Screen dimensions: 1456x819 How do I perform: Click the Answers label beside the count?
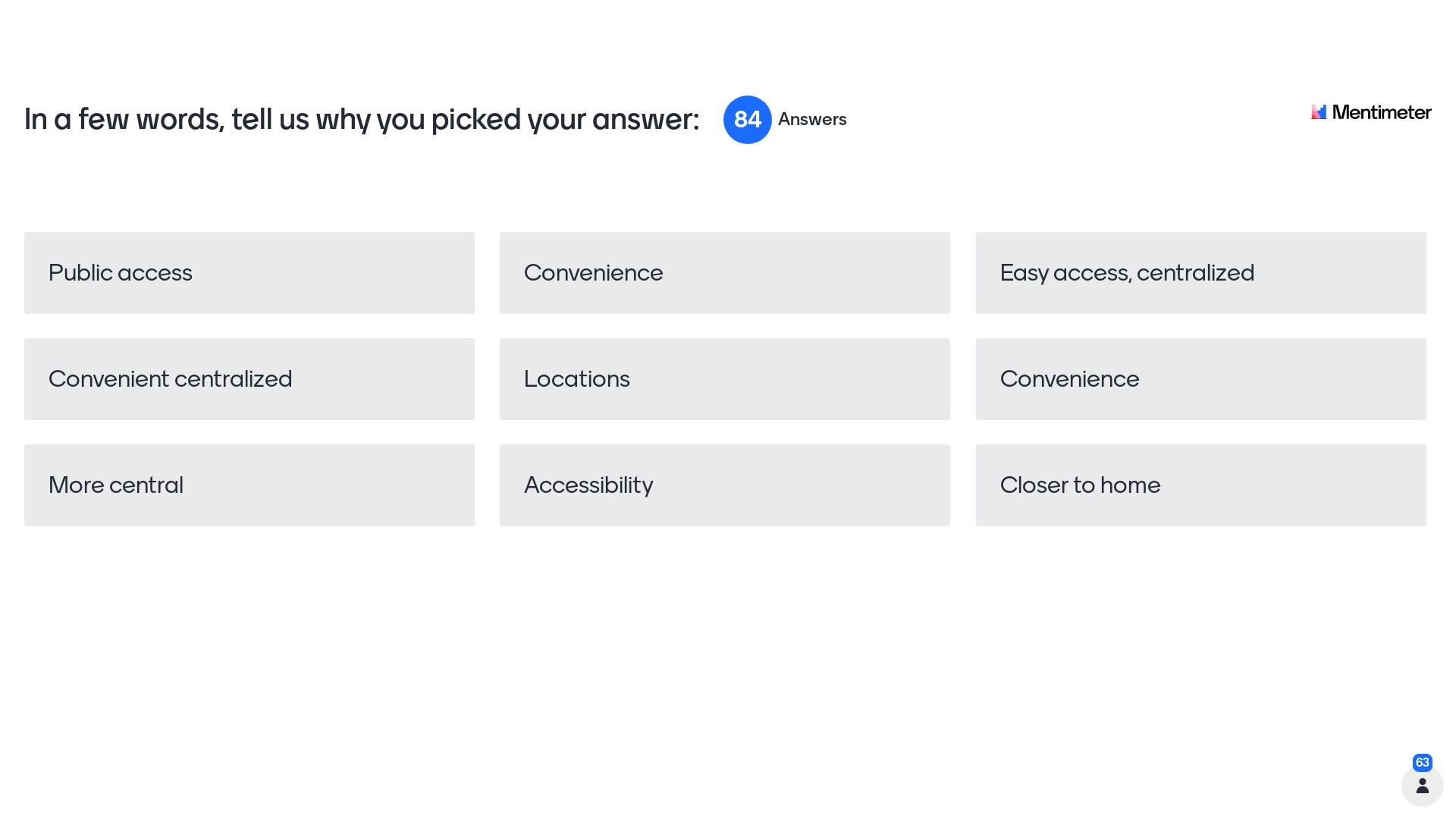coord(812,120)
